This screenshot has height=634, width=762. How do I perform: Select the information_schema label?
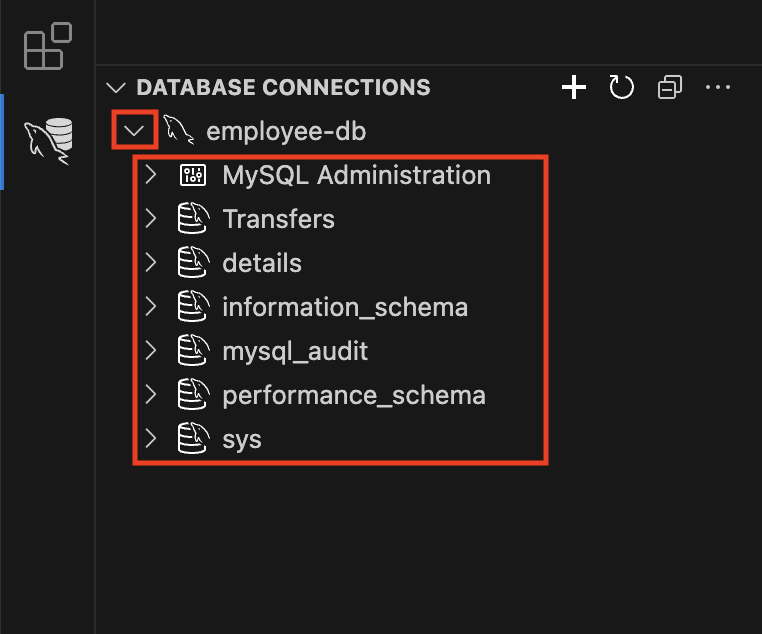point(345,308)
